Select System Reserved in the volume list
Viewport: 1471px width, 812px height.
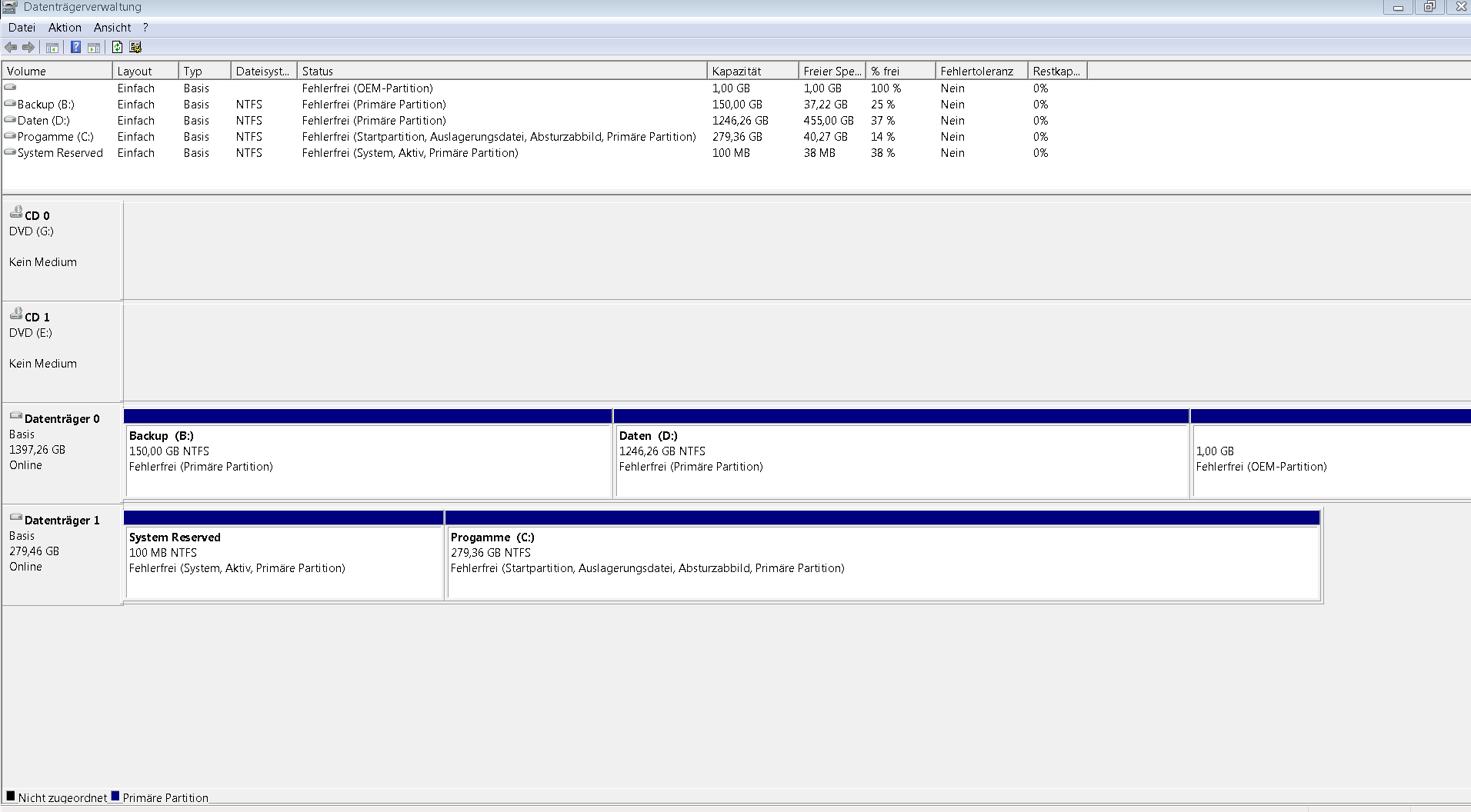(60, 153)
